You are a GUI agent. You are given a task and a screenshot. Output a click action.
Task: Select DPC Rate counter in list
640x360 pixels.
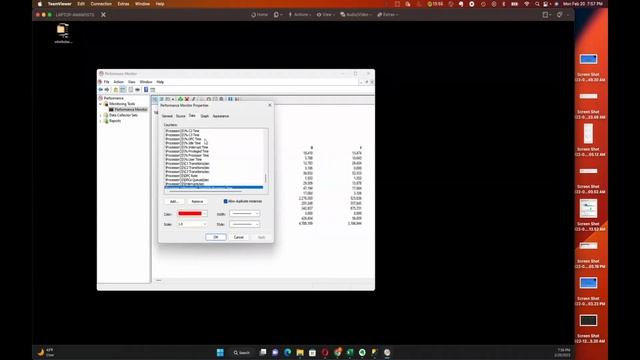[182, 176]
